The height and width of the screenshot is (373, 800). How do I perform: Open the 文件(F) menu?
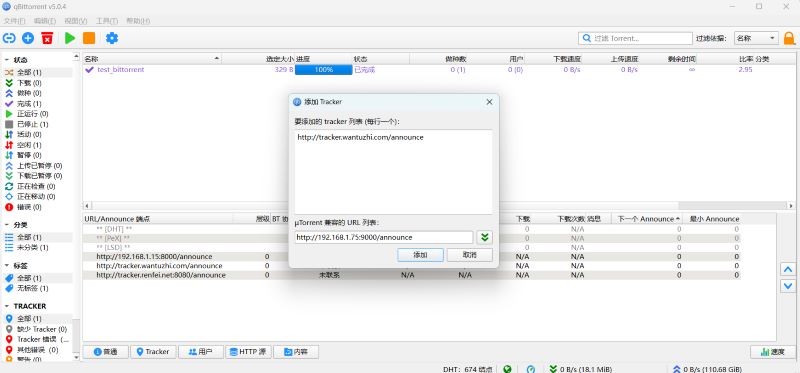coord(14,21)
